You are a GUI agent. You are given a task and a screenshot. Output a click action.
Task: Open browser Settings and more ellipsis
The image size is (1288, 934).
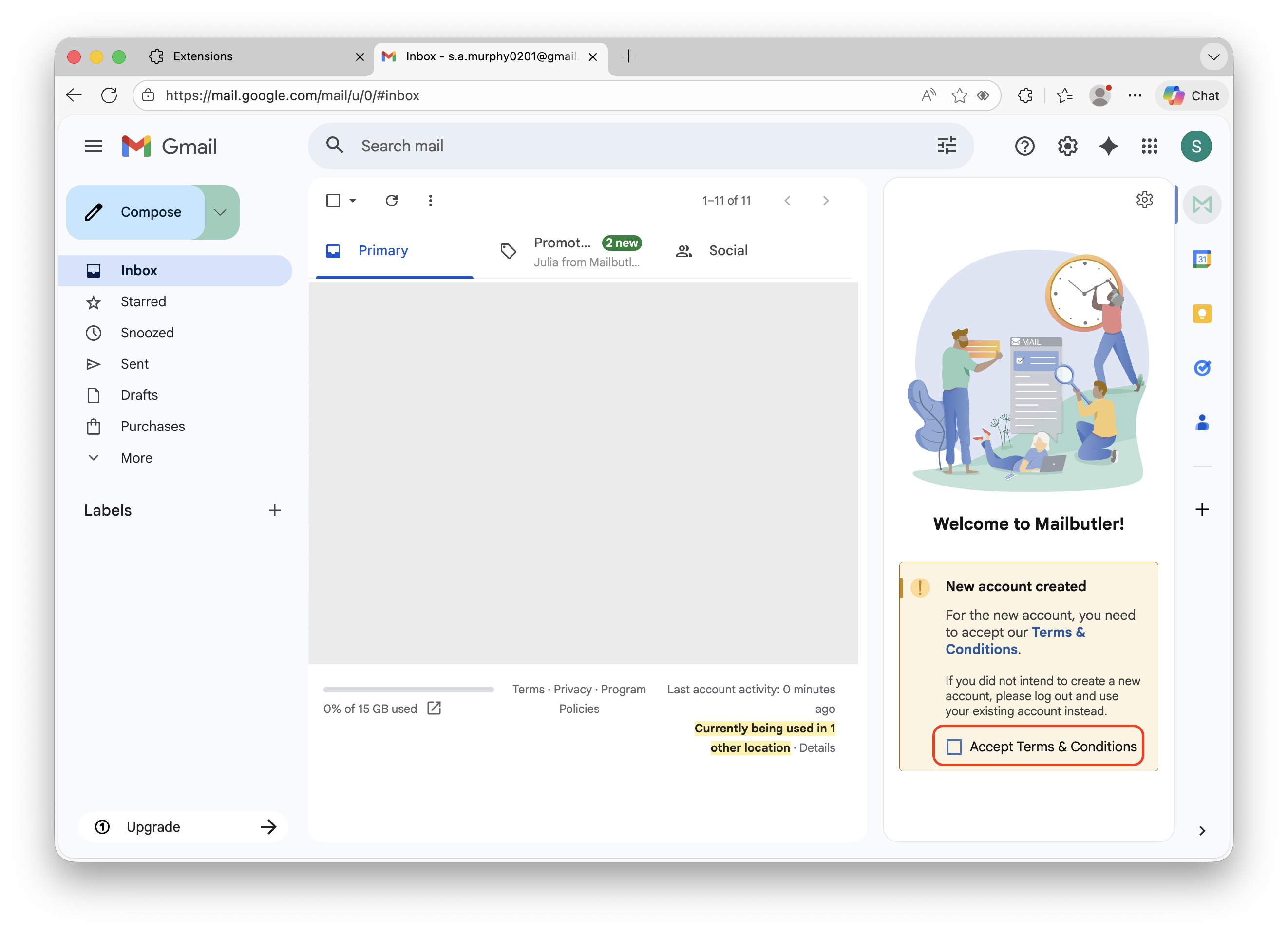(x=1135, y=95)
